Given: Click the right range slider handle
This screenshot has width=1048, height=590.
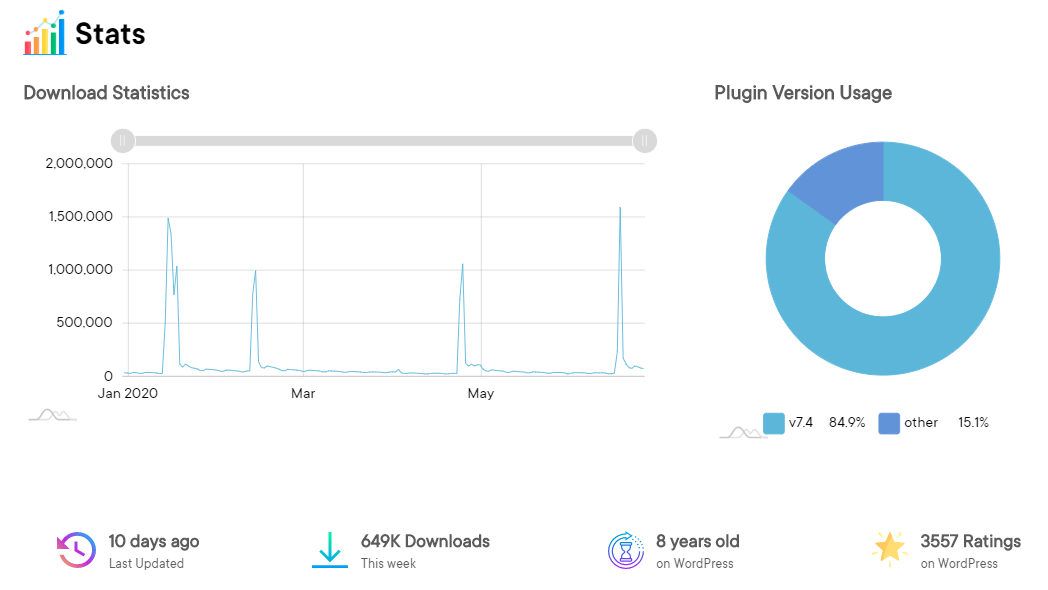Looking at the screenshot, I should [x=645, y=141].
